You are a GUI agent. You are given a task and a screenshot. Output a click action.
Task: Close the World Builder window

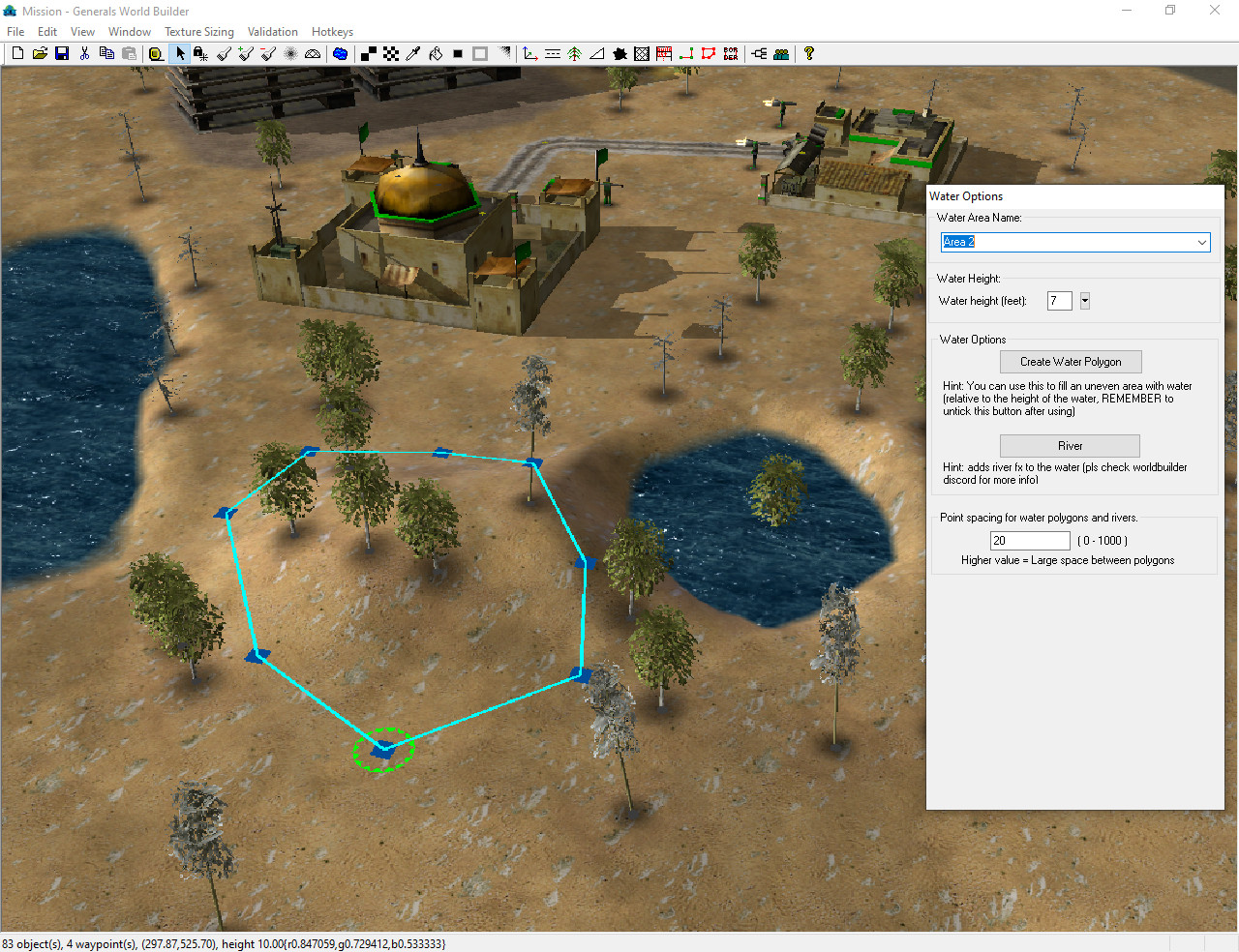[x=1215, y=11]
